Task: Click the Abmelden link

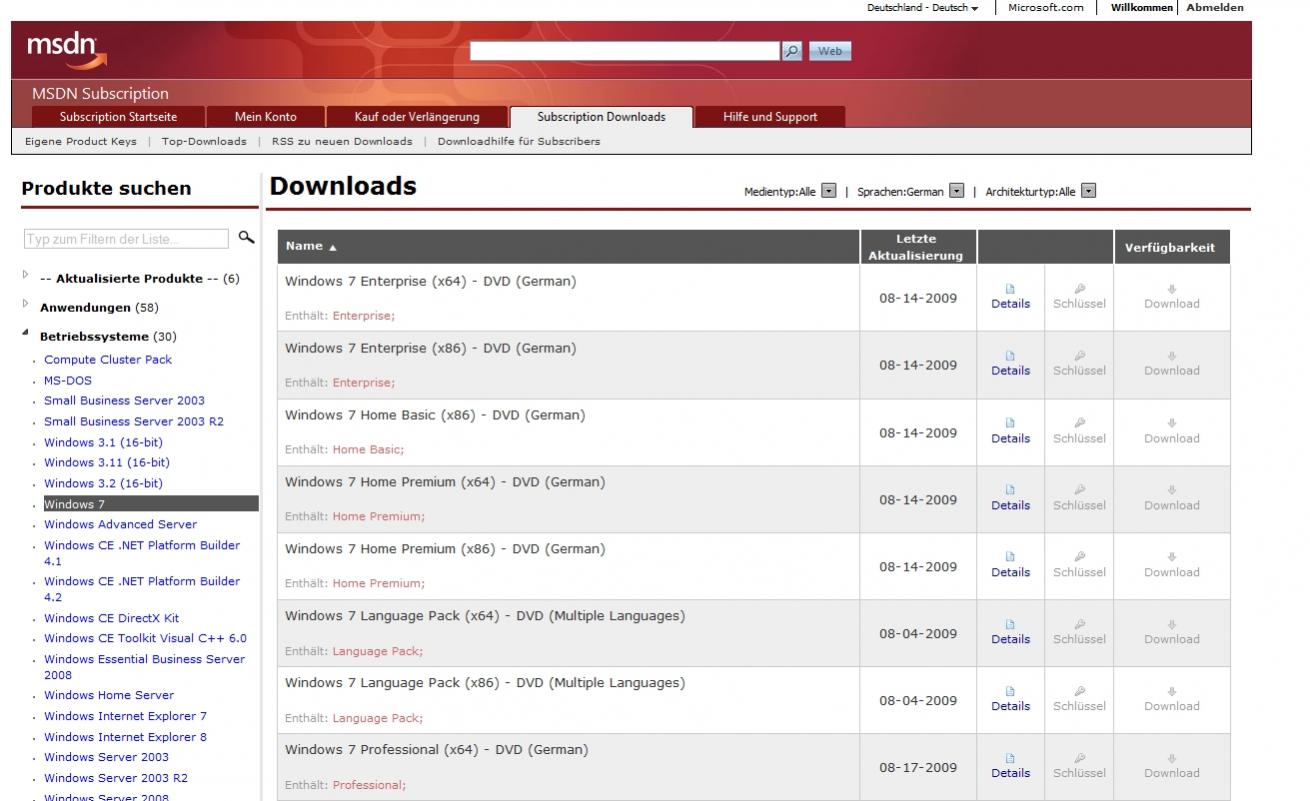Action: point(1215,8)
